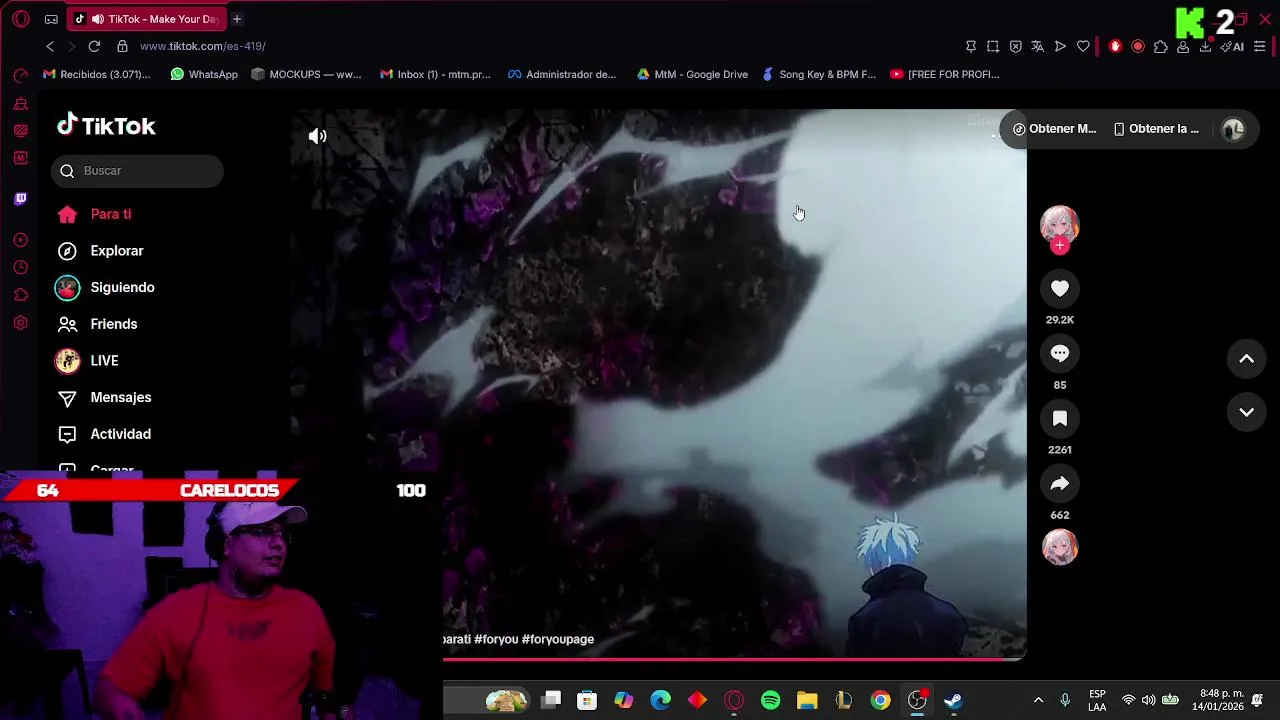Open Google Chrome from the taskbar

coord(880,700)
